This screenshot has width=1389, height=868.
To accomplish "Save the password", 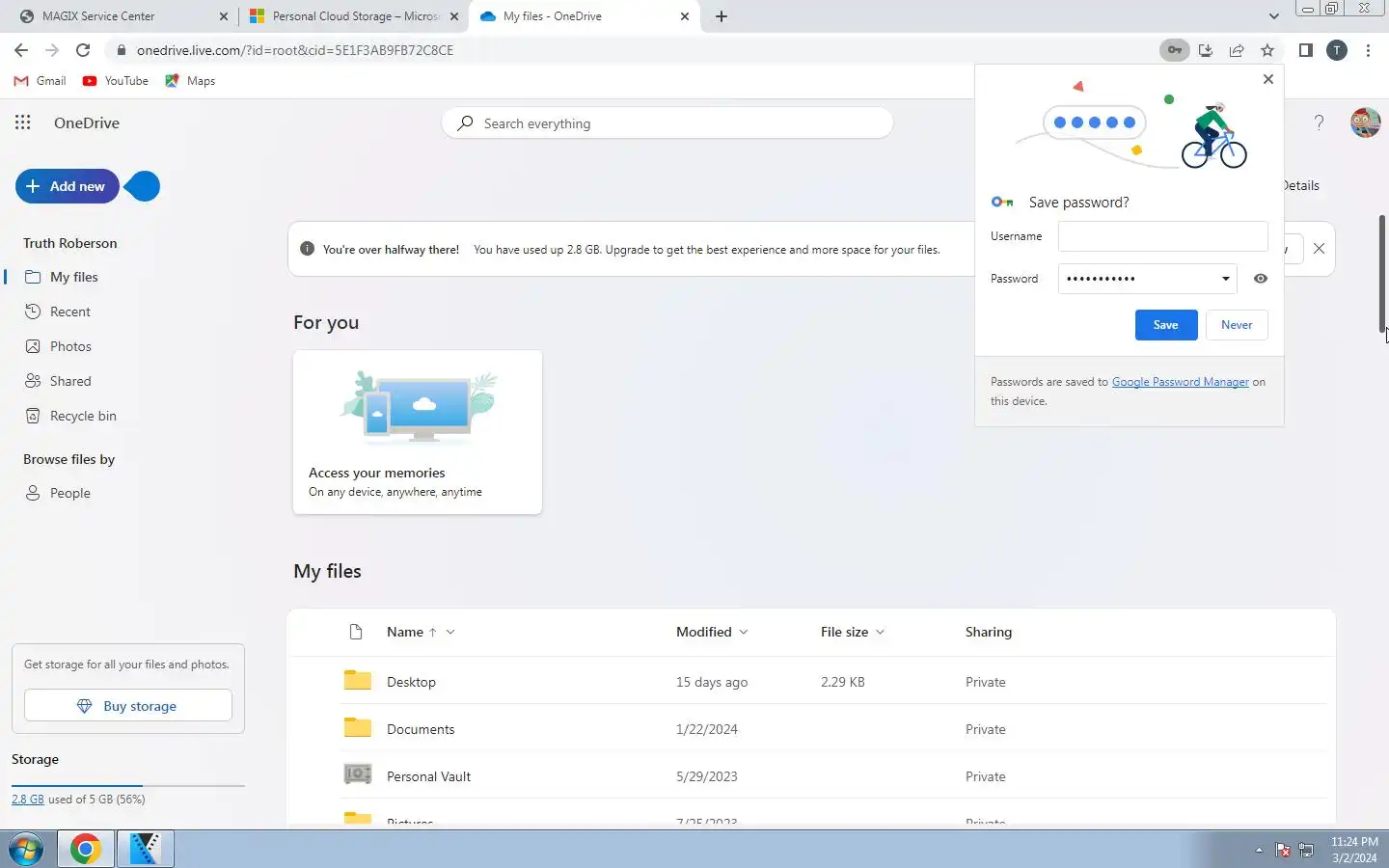I will coord(1166,325).
